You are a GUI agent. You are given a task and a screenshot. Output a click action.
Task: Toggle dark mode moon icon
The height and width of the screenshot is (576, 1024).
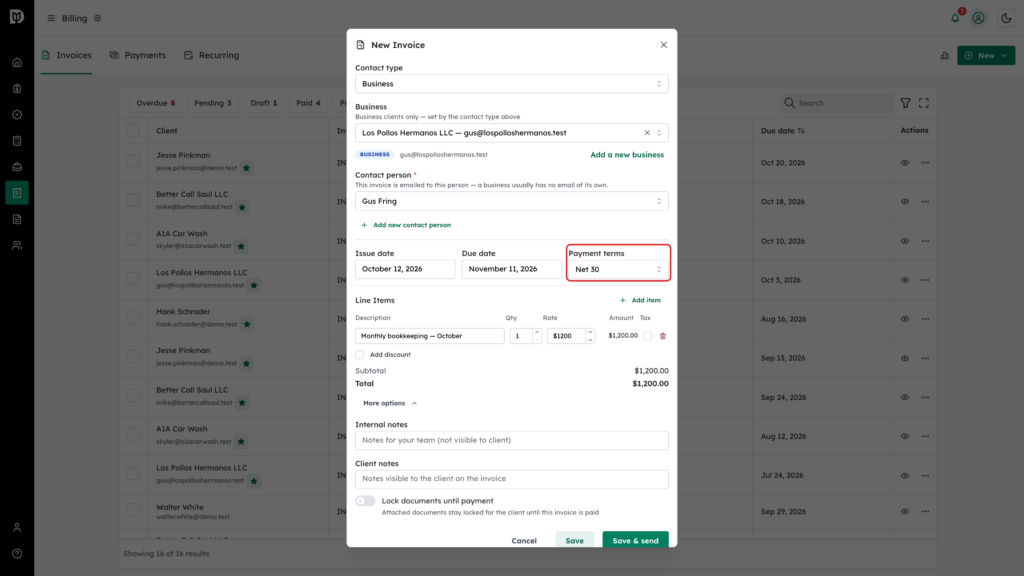click(x=1006, y=18)
